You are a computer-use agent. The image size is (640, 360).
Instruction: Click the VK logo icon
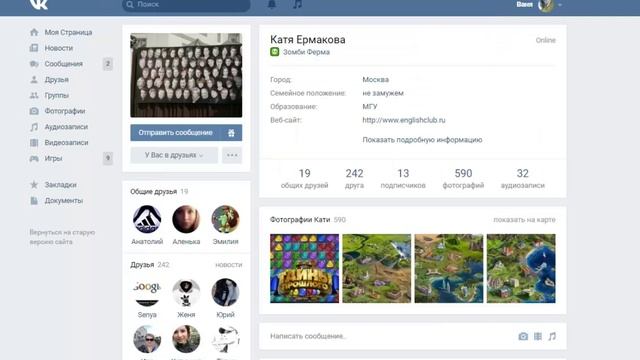[x=39, y=4]
